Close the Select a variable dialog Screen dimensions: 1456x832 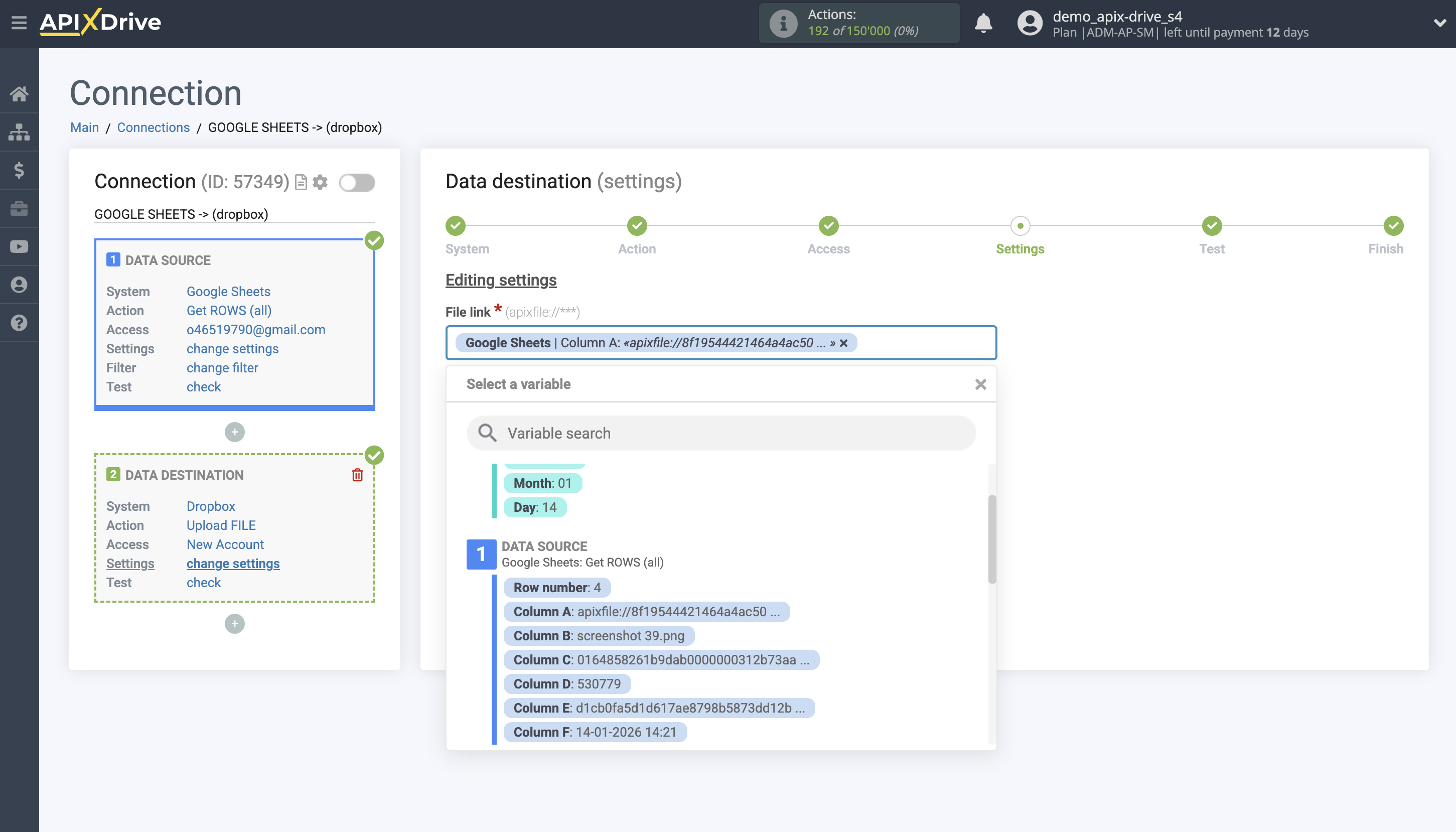click(981, 384)
